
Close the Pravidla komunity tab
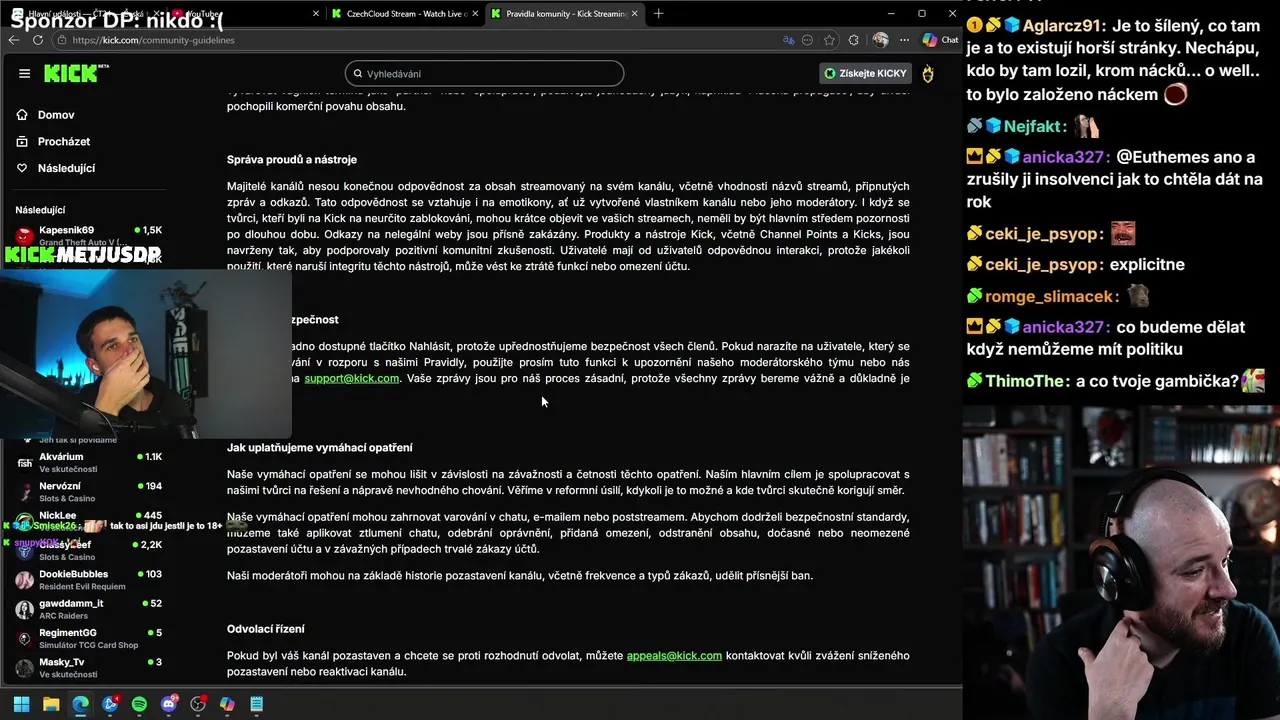coord(635,14)
